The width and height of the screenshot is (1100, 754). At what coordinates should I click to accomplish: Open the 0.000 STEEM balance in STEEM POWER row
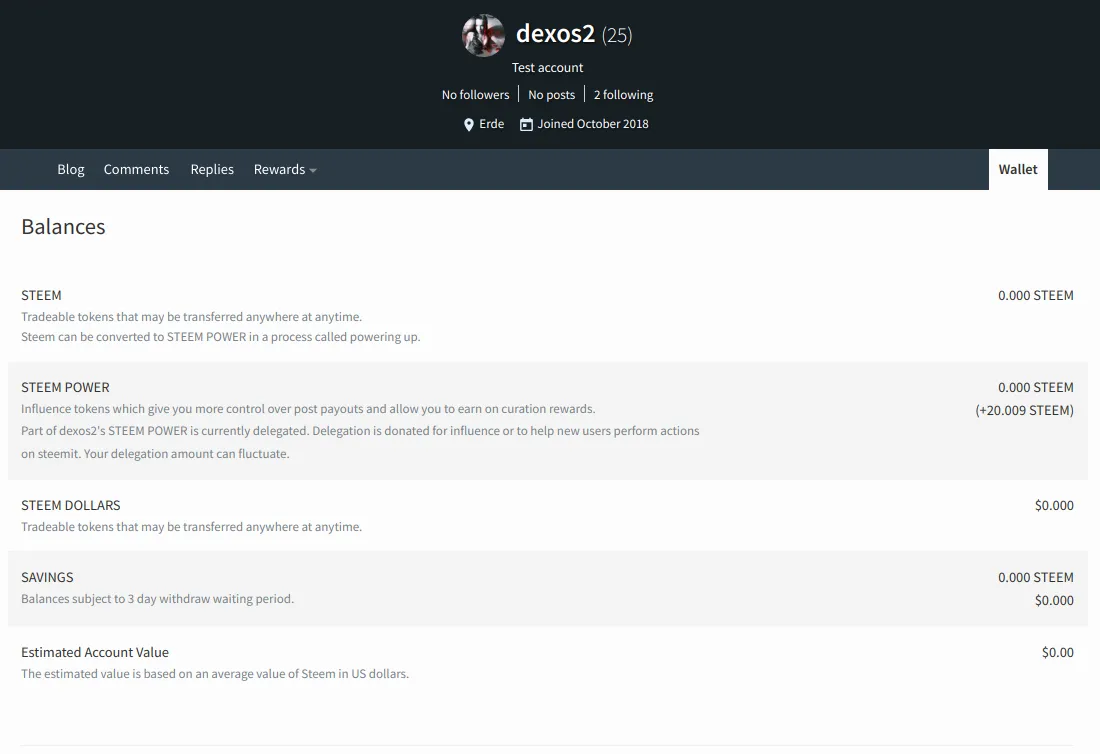[1035, 387]
